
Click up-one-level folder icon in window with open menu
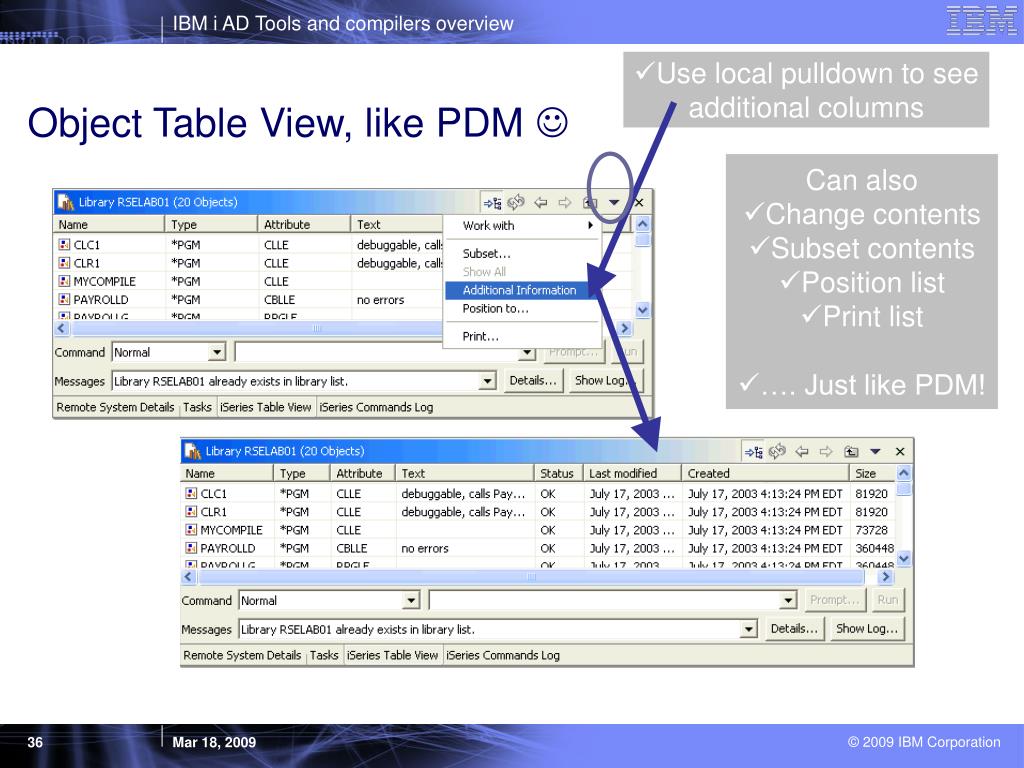589,202
